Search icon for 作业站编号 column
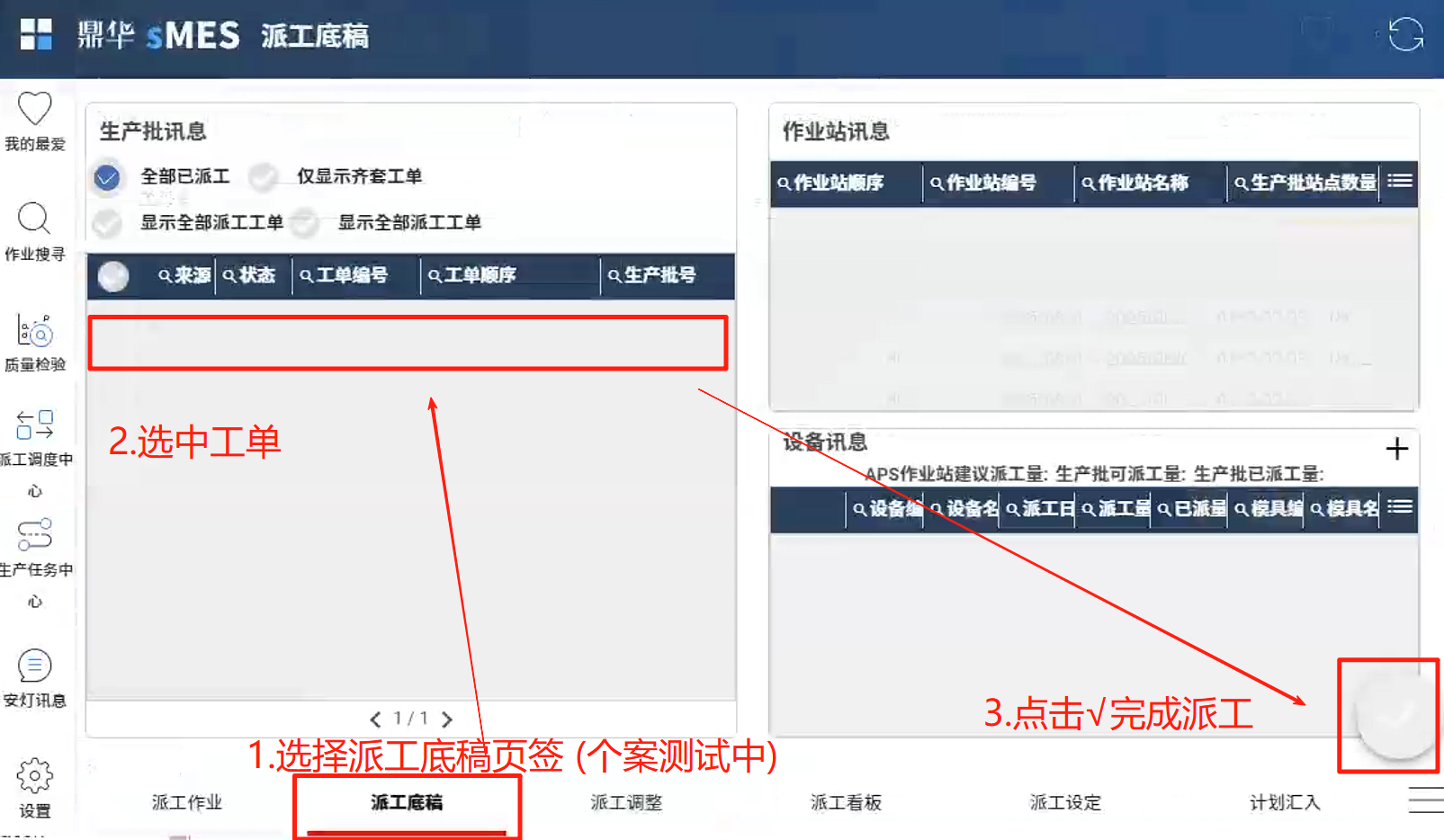 937,183
